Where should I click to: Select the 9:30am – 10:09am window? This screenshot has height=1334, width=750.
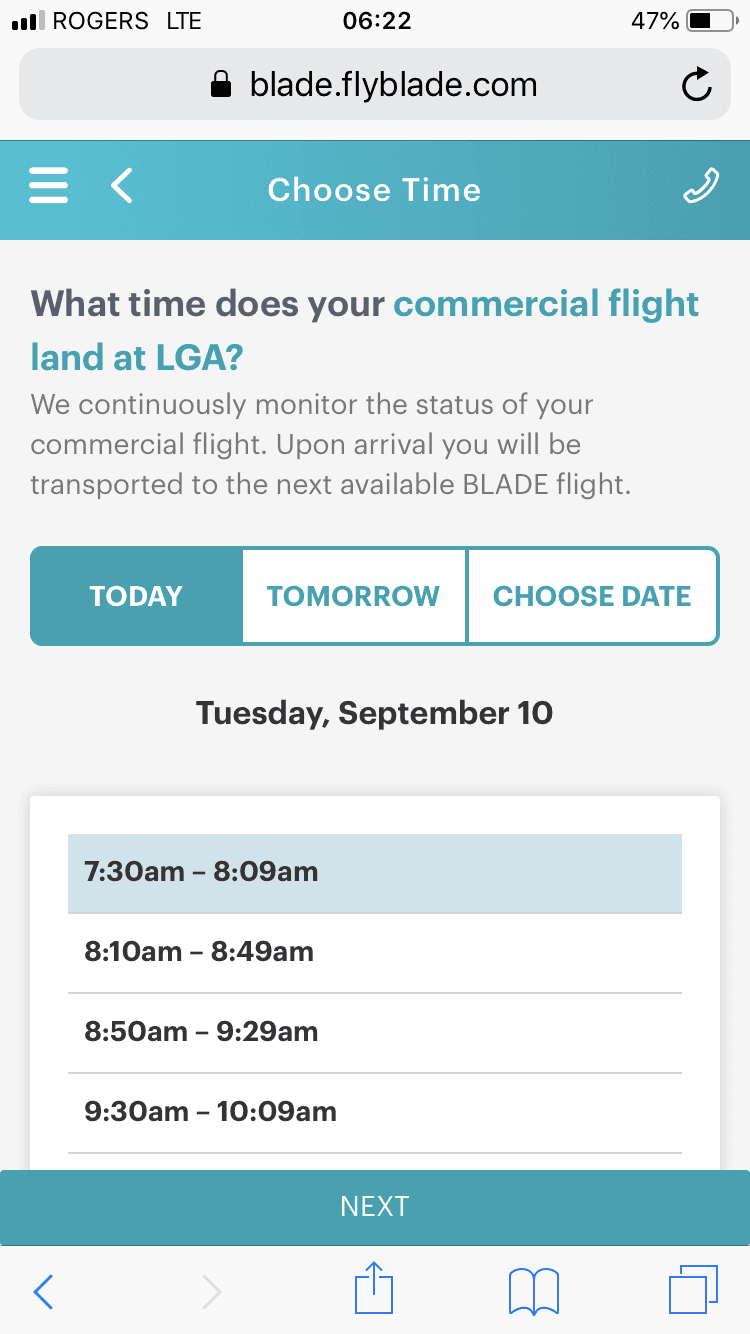coord(375,1112)
